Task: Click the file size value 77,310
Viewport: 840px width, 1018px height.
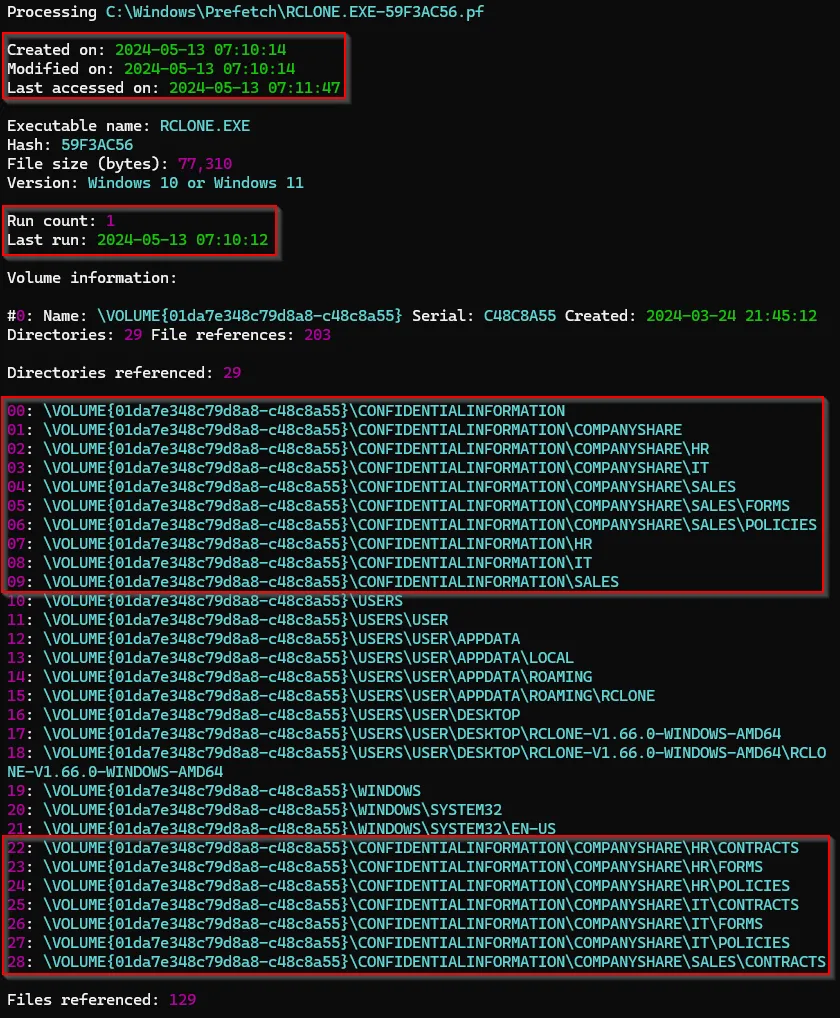Action: point(208,163)
